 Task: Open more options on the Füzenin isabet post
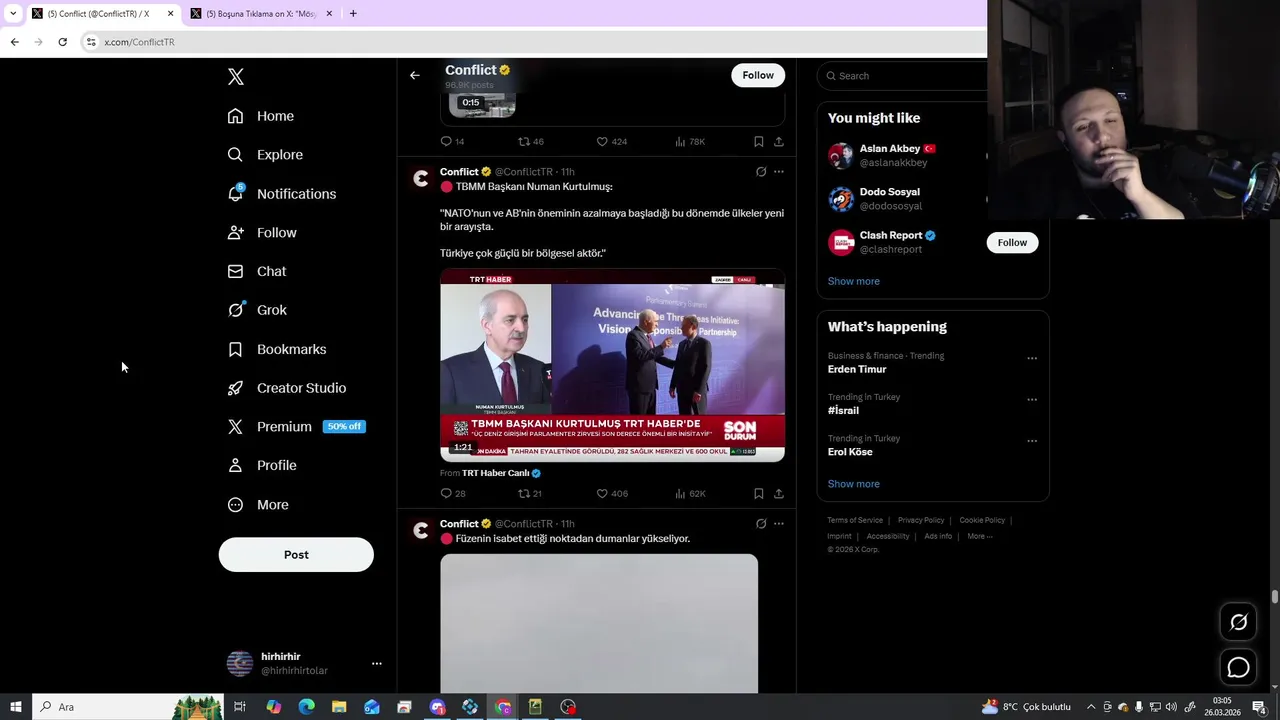pos(779,524)
